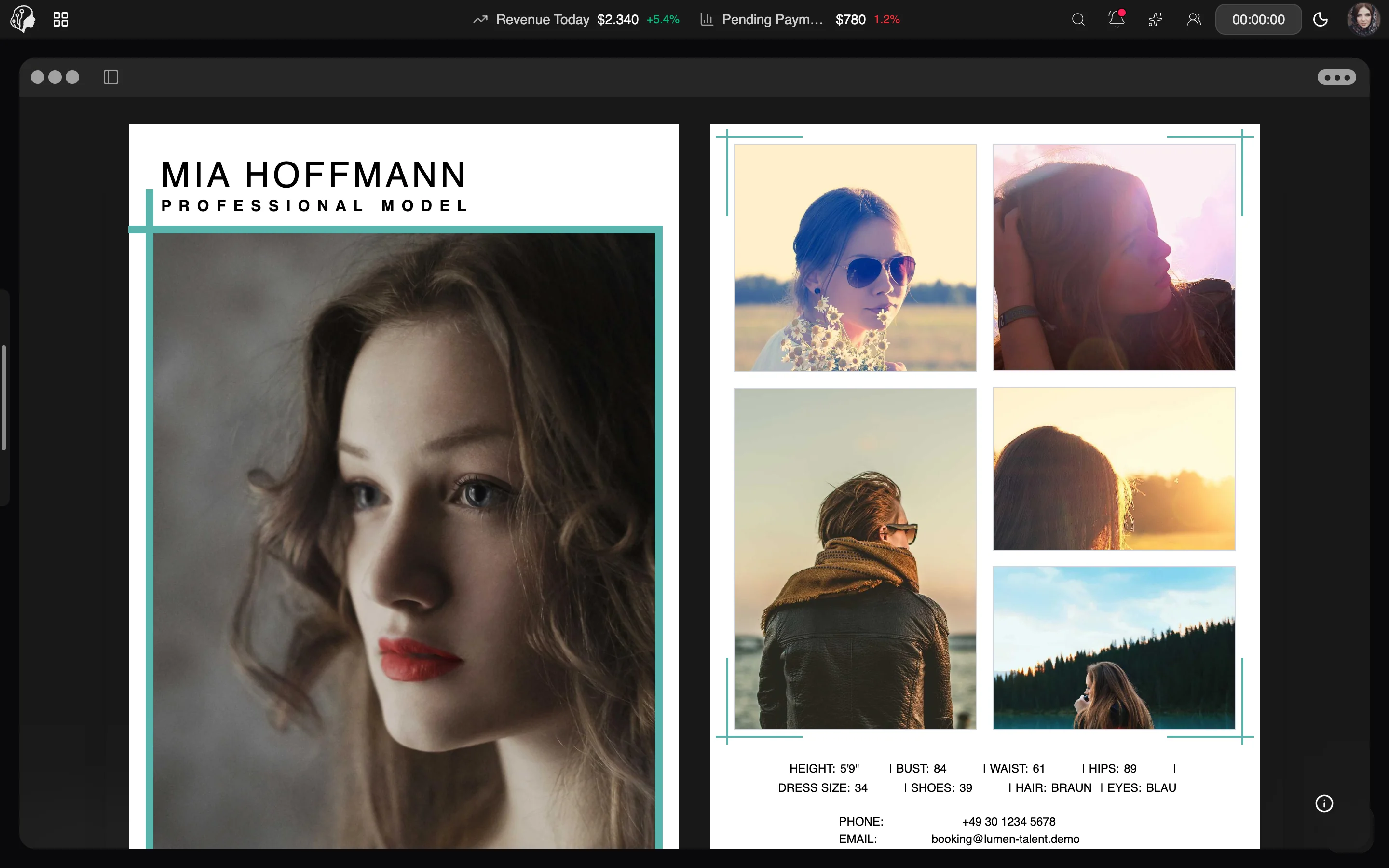Screen dimensions: 1389x868
Task: Select the sunset hair silhouette photo
Action: (x=1114, y=468)
